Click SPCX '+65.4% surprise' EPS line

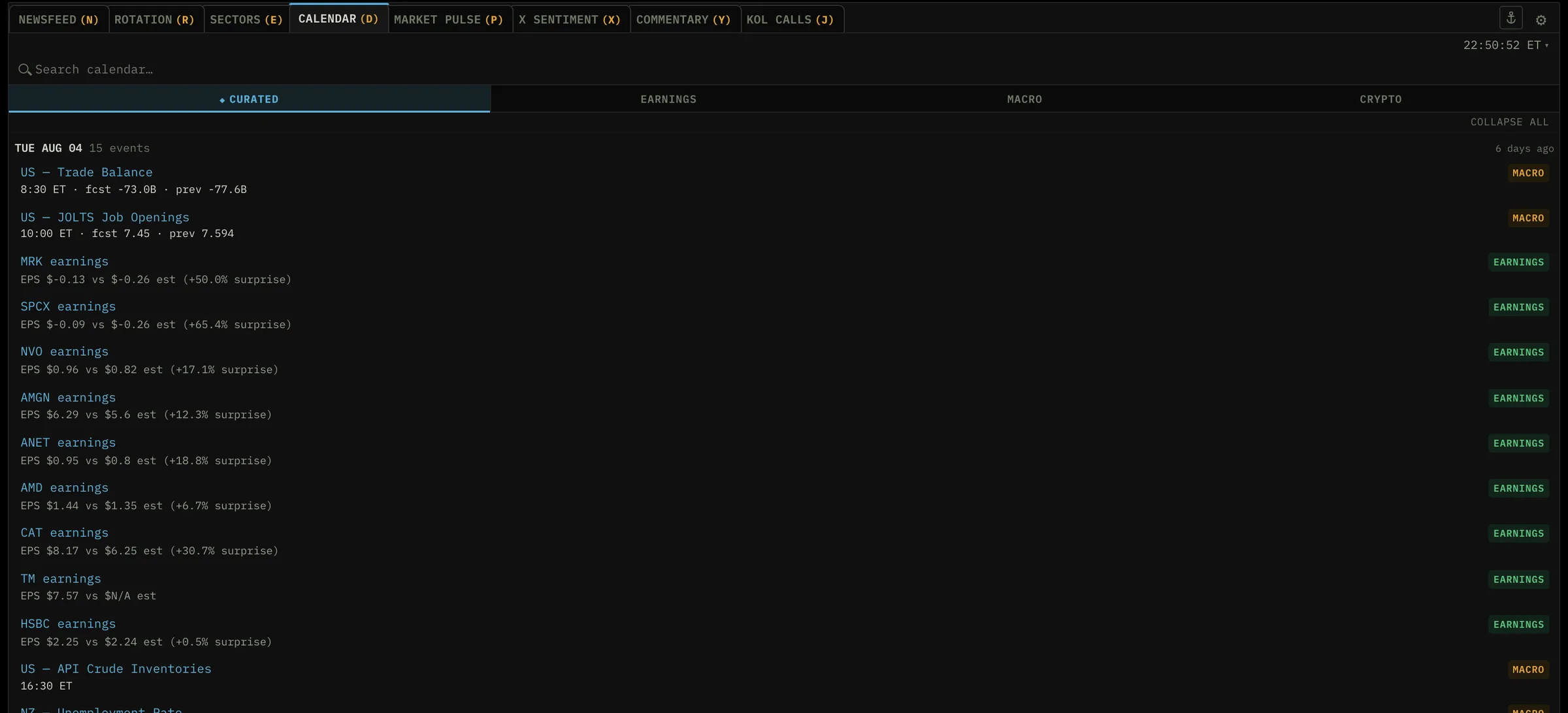point(155,325)
